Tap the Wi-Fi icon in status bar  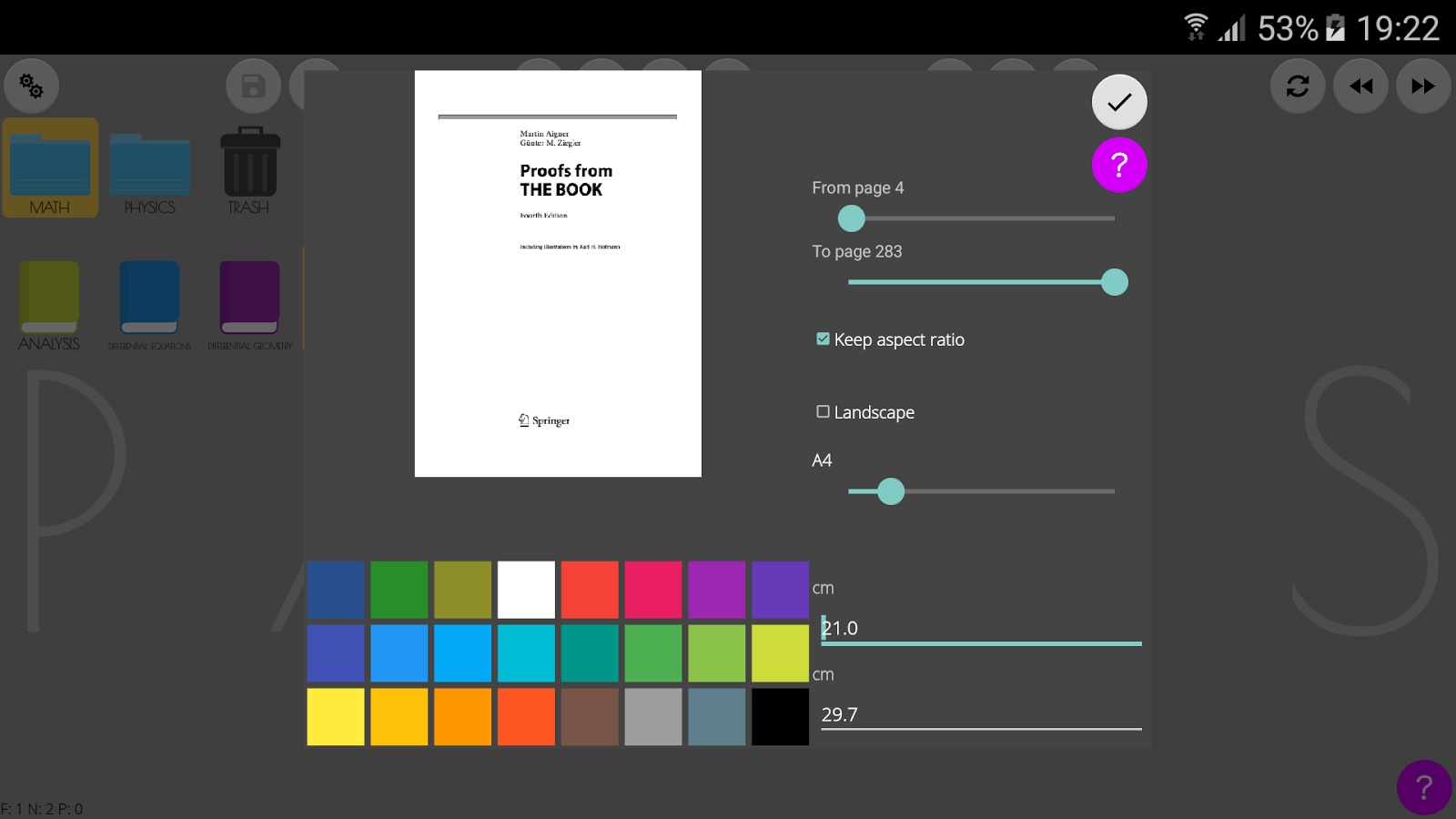click(x=1196, y=27)
